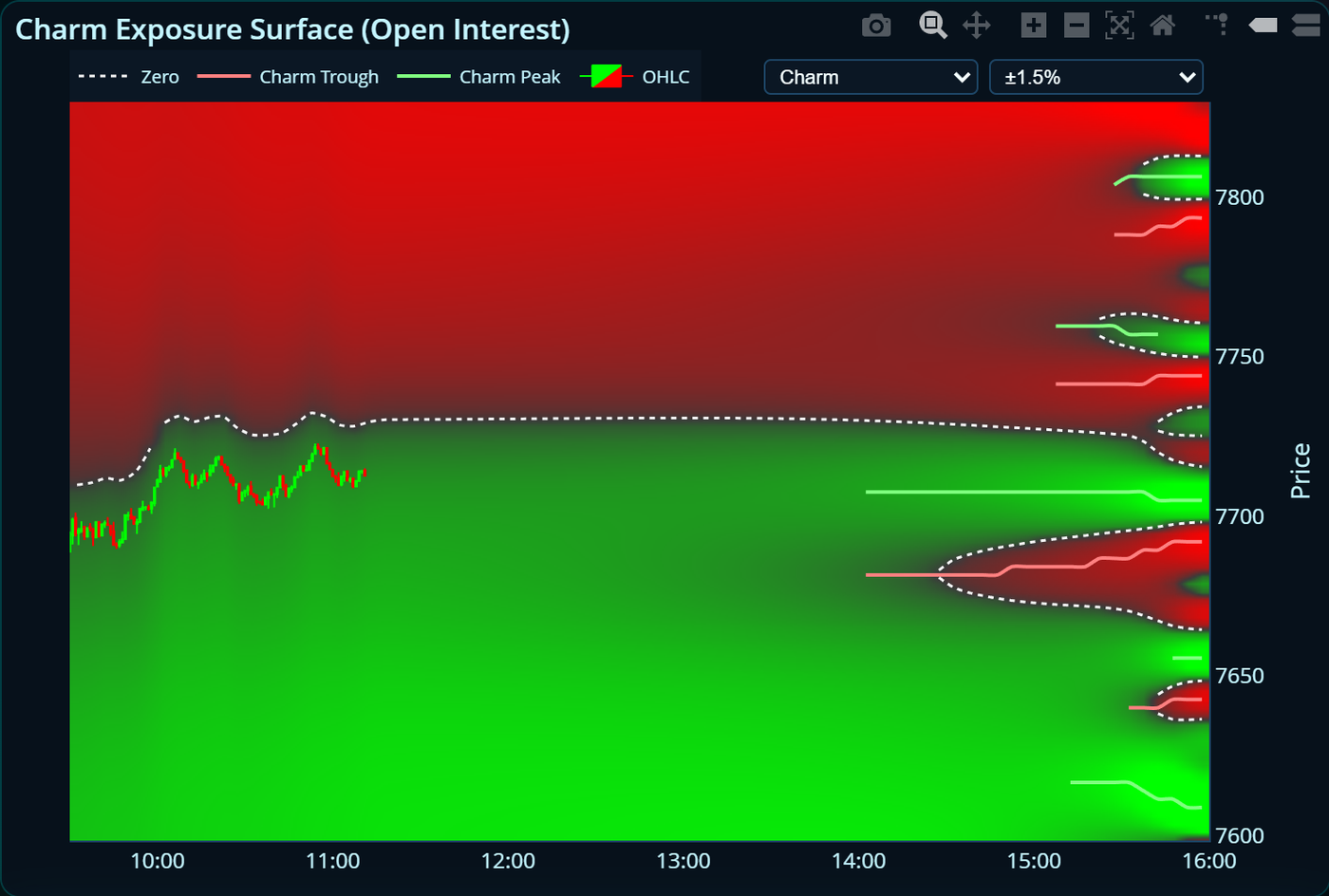Zoom out using the minus icon
Image resolution: width=1329 pixels, height=896 pixels.
[1076, 26]
